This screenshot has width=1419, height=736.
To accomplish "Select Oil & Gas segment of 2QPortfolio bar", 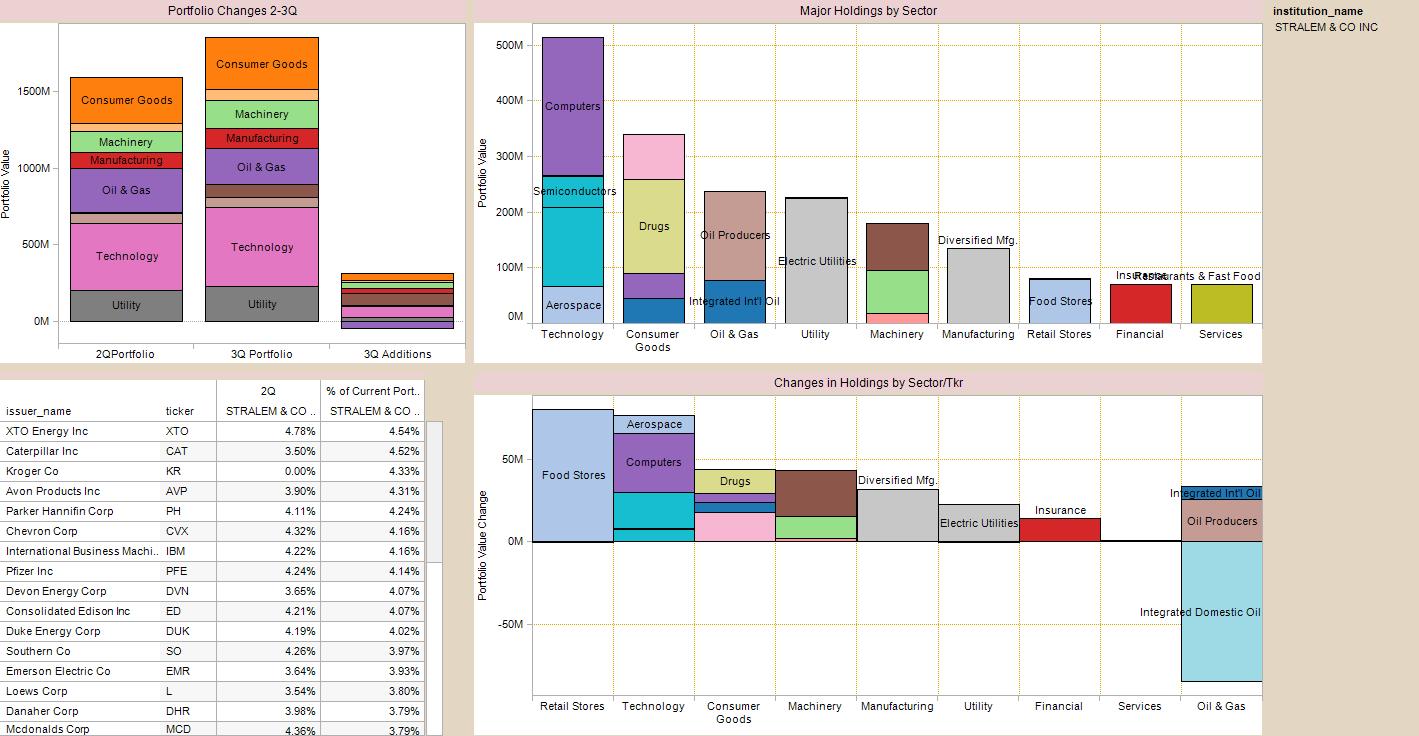I will [x=126, y=190].
